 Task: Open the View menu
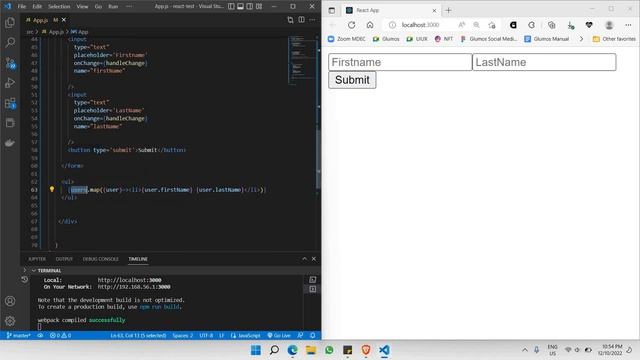(x=82, y=7)
